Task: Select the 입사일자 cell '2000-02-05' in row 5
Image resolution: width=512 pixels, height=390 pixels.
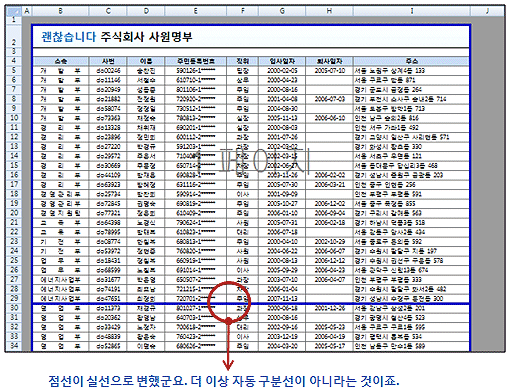Action: click(x=282, y=71)
